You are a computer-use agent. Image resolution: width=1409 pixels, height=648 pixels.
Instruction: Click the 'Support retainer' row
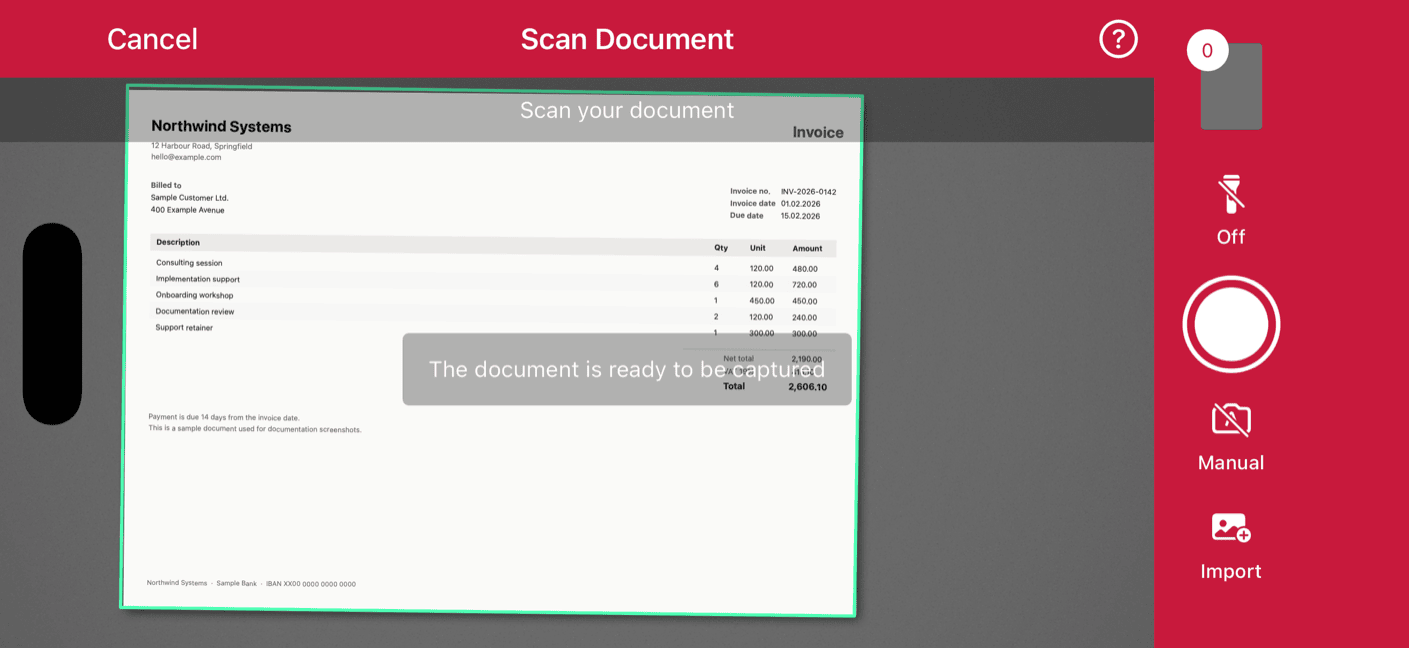(x=495, y=330)
